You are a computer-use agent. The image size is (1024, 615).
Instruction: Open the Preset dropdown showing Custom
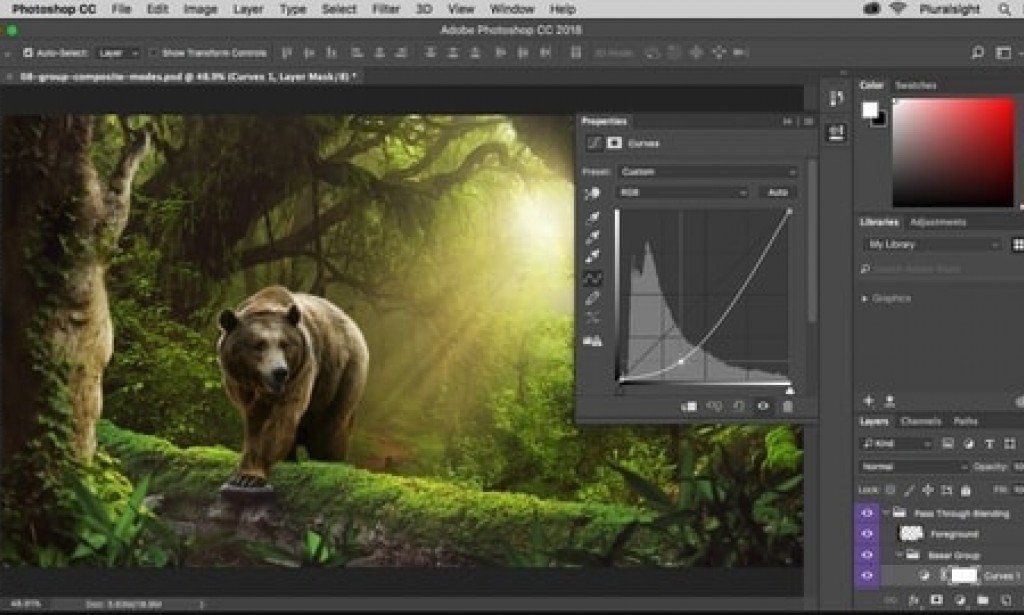(x=707, y=172)
